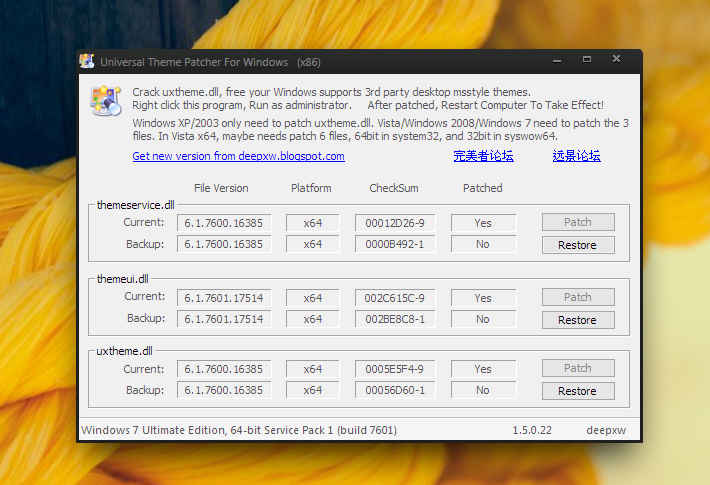710x485 pixels.
Task: Click the themeui.dll group label
Action: coord(123,279)
